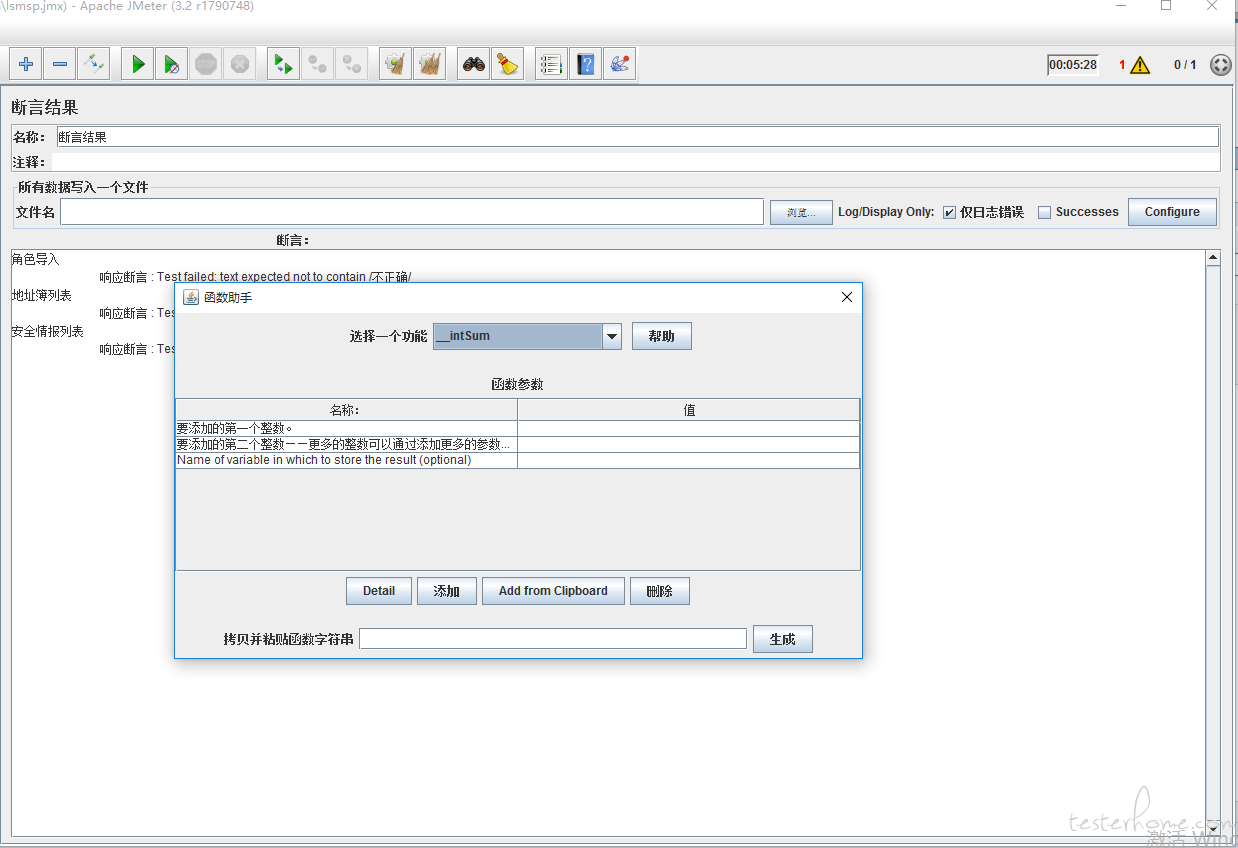The image size is (1238, 848).
Task: Click value cell for Name of variable row
Action: click(x=688, y=460)
